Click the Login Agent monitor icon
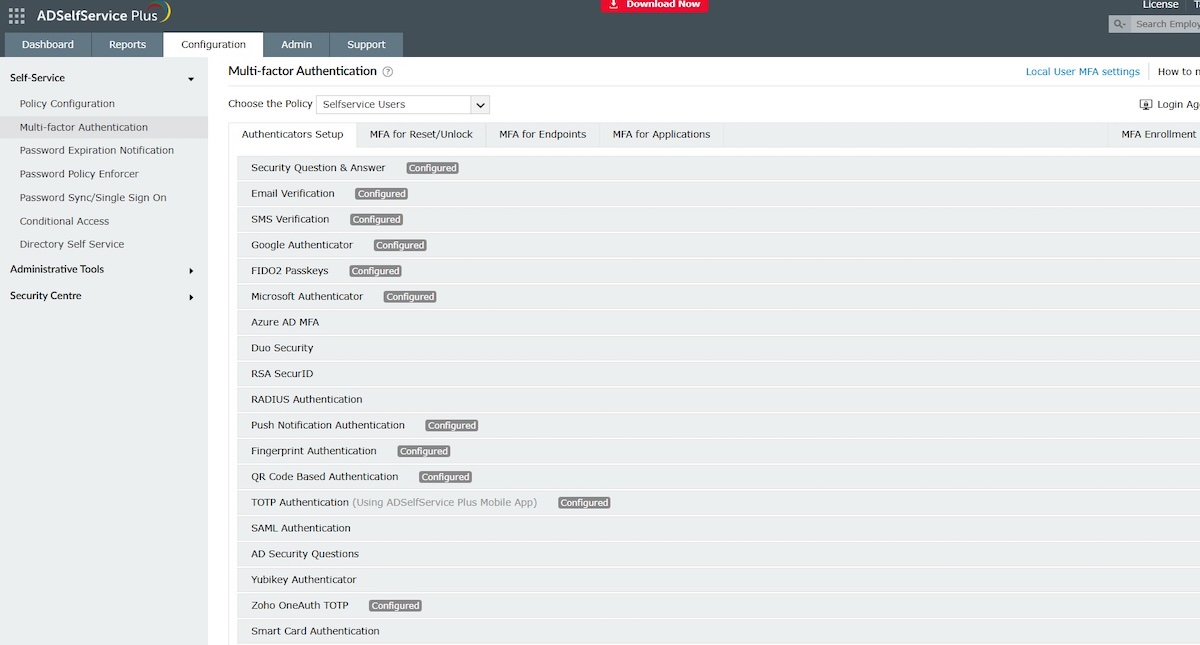This screenshot has width=1200, height=645. click(1145, 105)
